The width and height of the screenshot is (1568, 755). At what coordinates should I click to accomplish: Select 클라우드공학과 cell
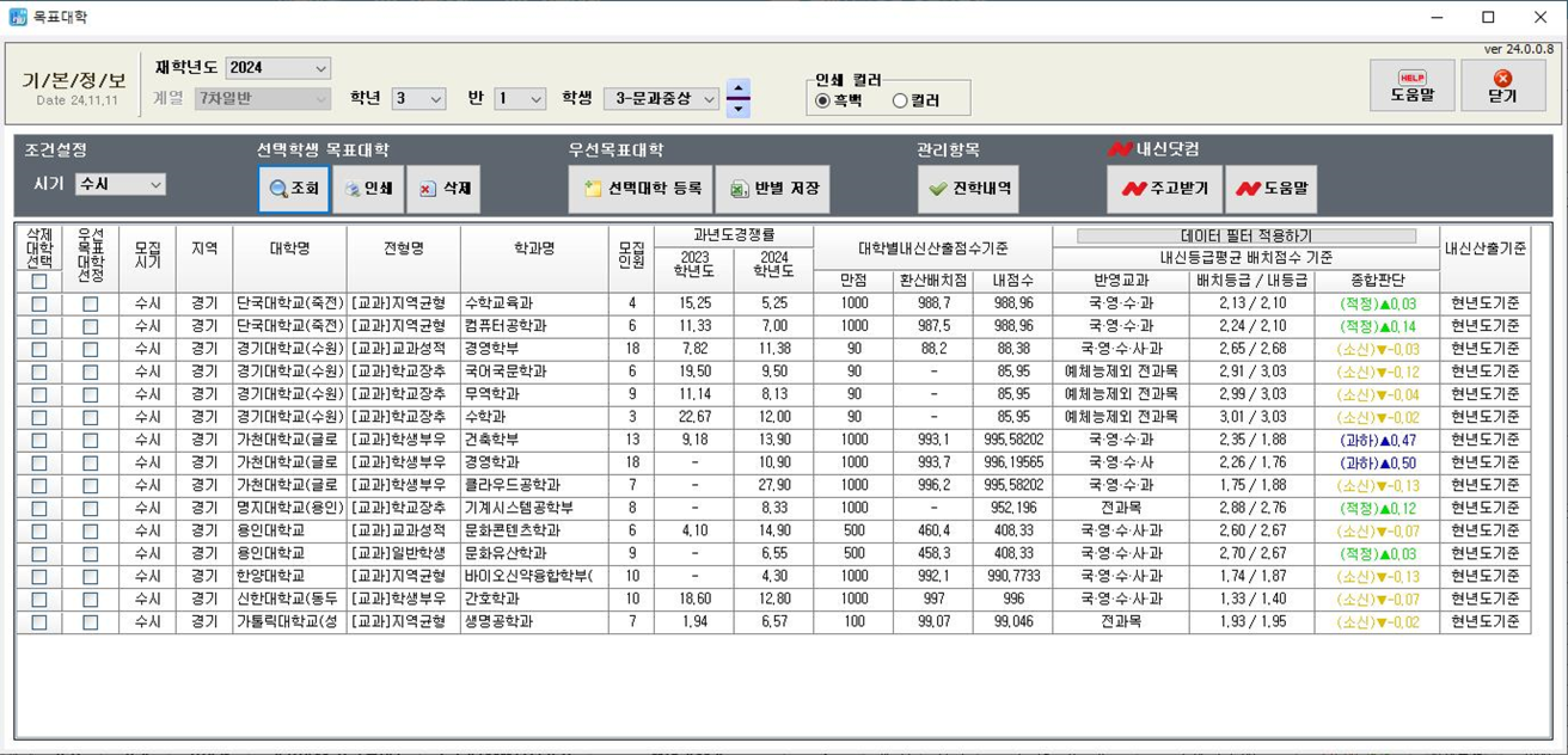coord(535,486)
